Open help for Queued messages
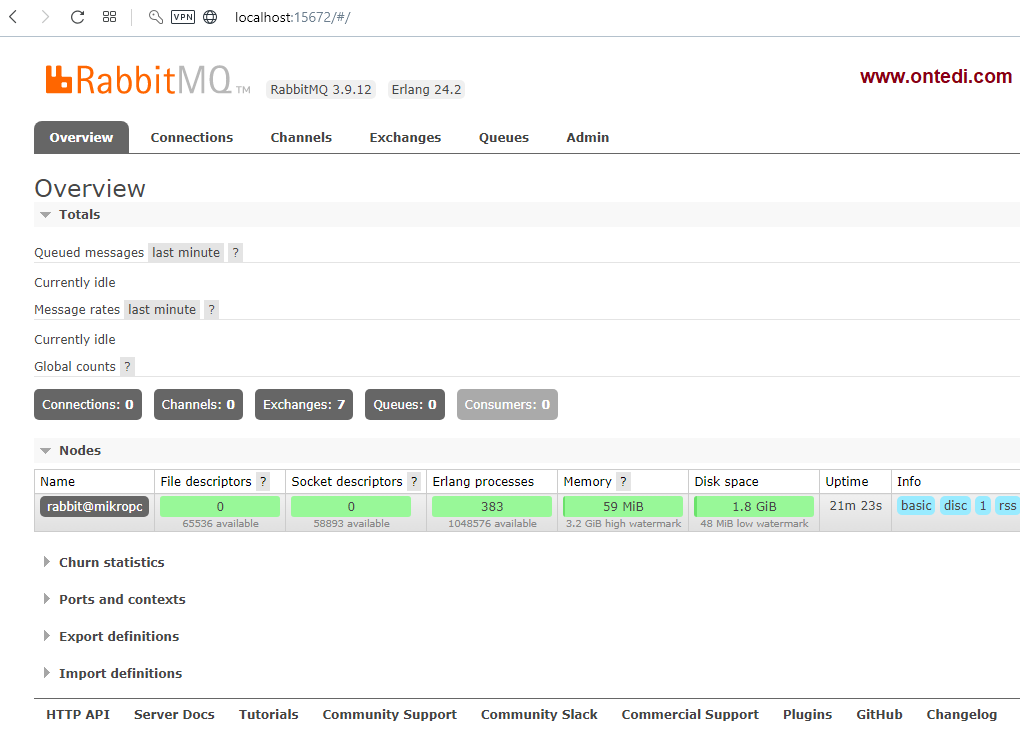 (x=235, y=252)
